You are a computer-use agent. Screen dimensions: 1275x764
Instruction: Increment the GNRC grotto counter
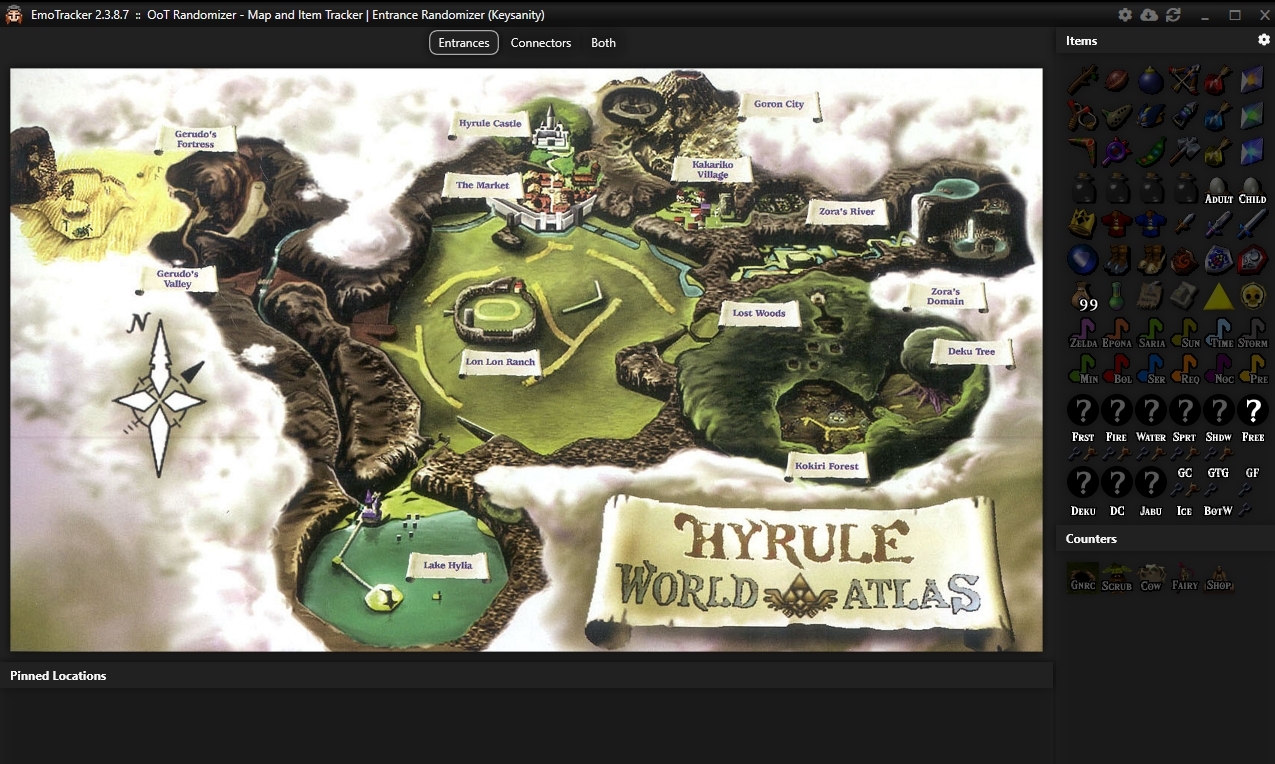pyautogui.click(x=1083, y=578)
